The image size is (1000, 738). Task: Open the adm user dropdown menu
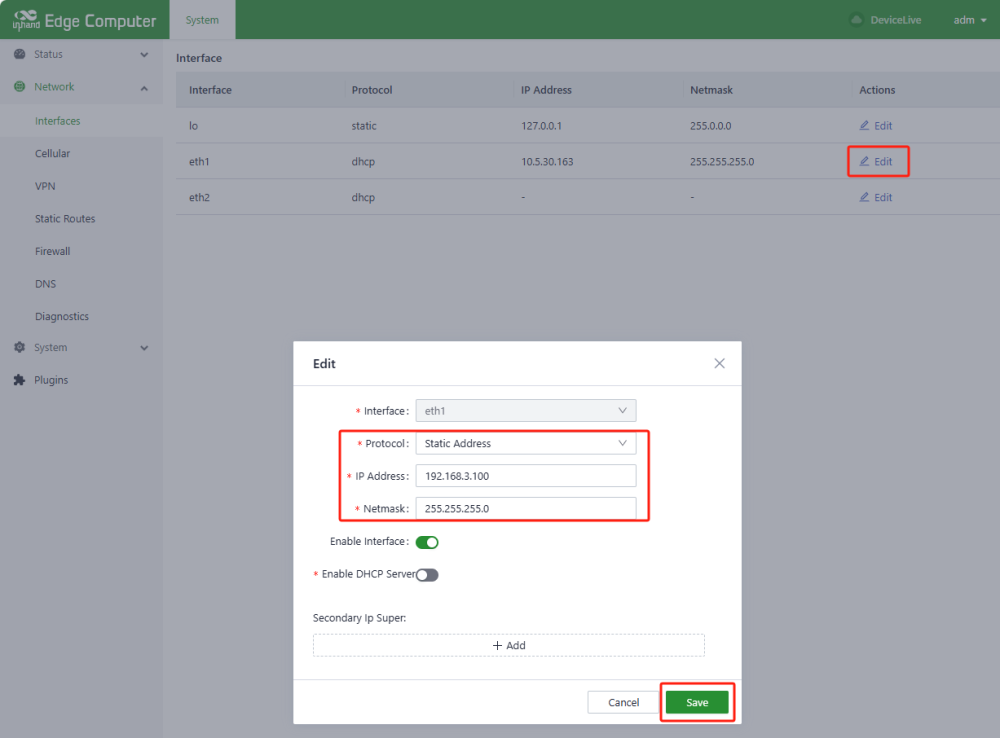(x=969, y=20)
